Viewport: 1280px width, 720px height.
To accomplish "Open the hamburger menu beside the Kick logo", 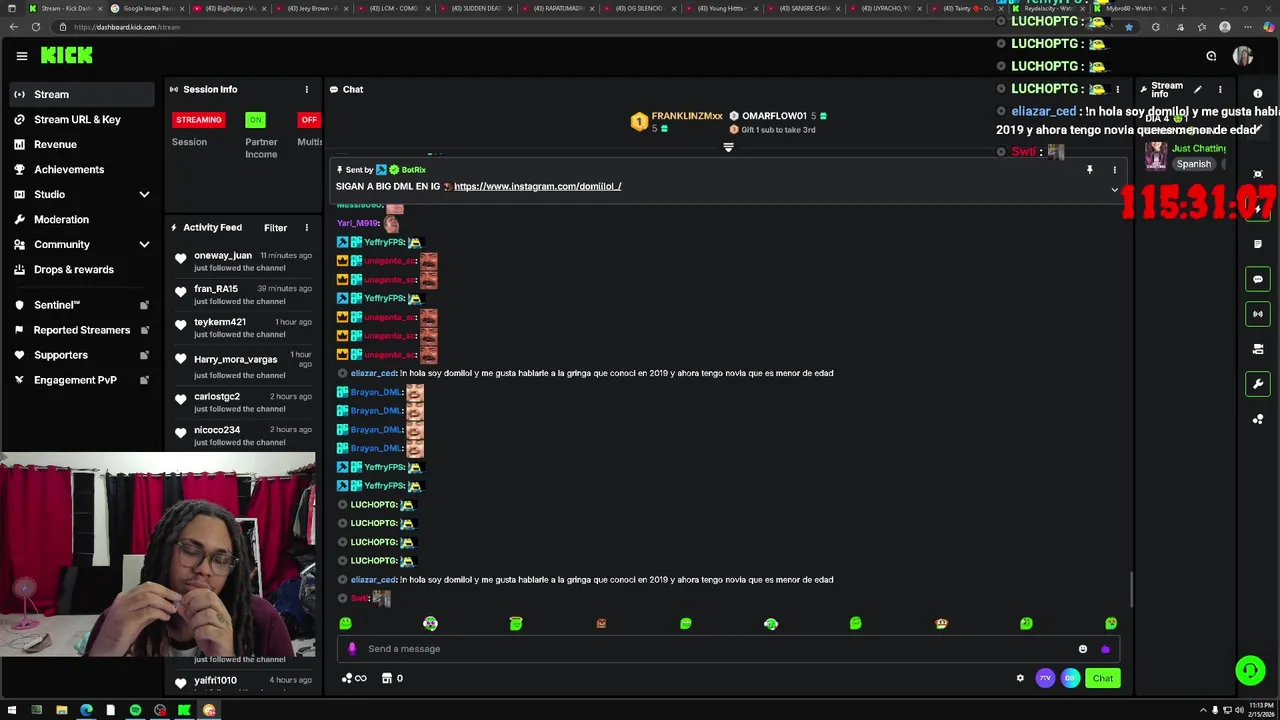I will (21, 56).
